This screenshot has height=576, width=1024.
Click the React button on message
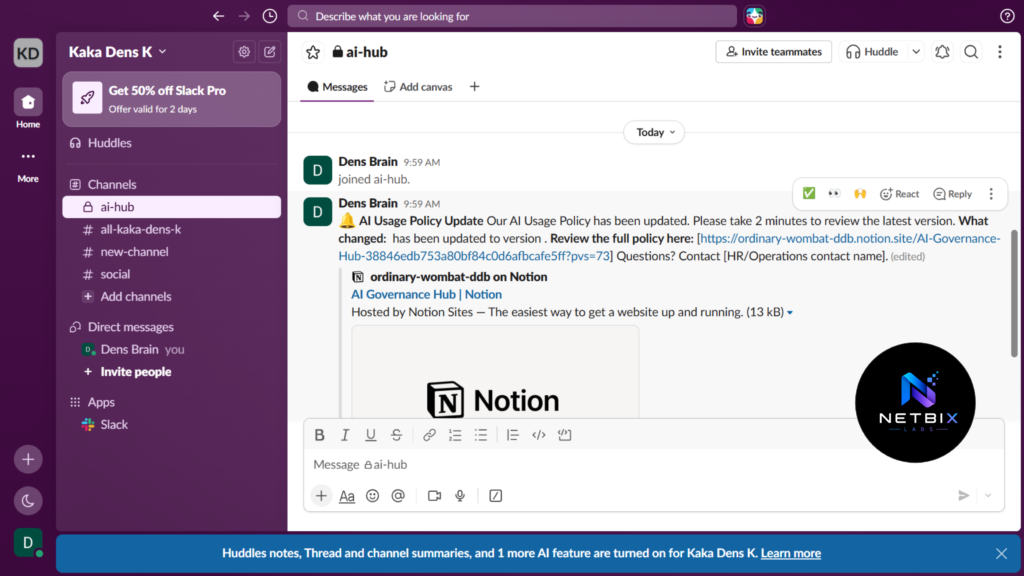tap(899, 193)
